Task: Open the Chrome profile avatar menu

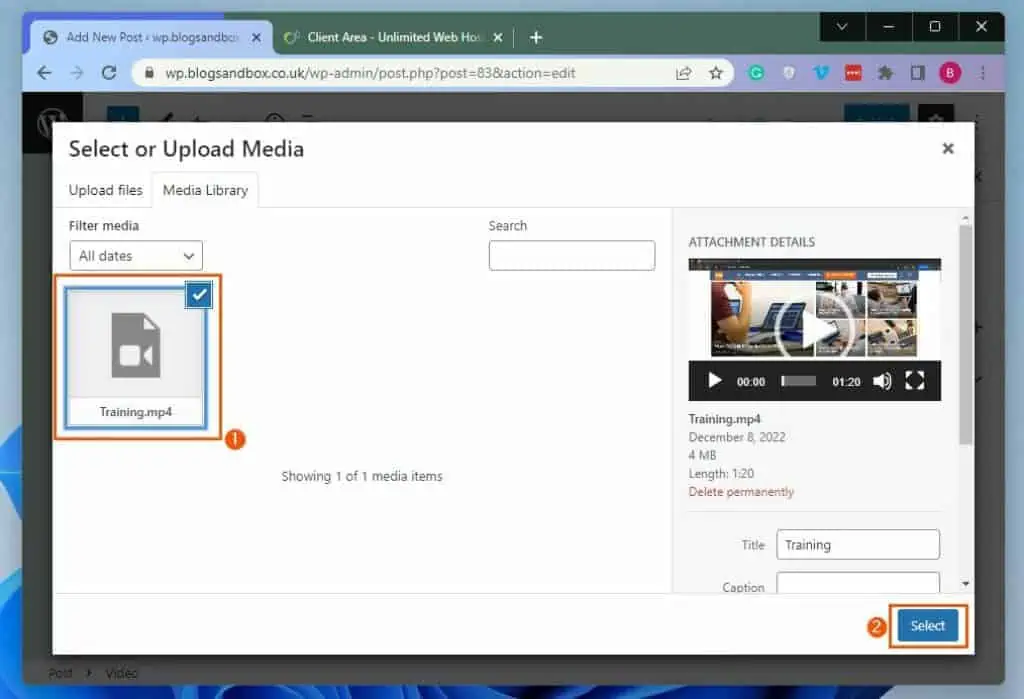Action: click(950, 72)
